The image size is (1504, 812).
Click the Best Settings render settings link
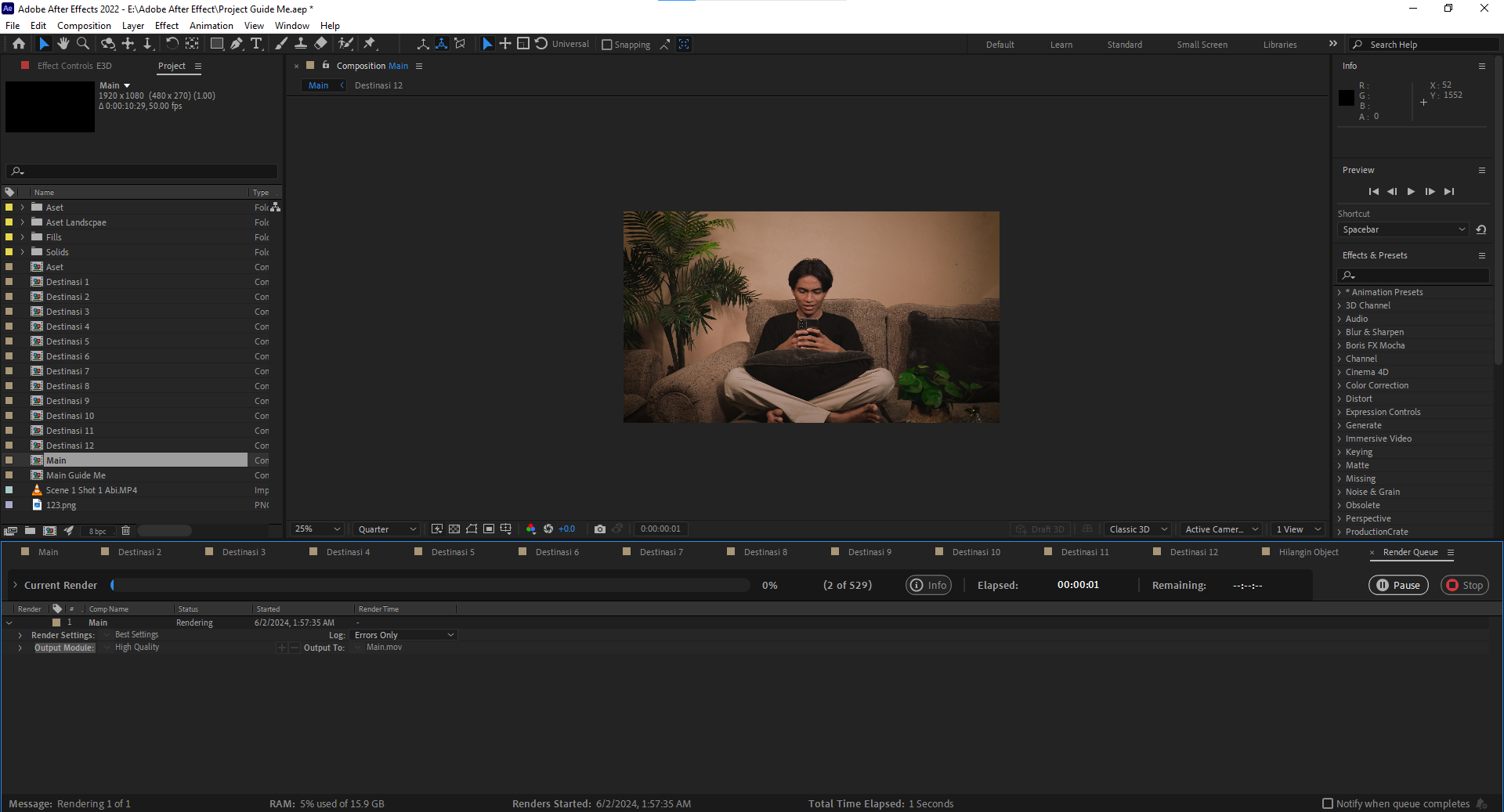[136, 635]
